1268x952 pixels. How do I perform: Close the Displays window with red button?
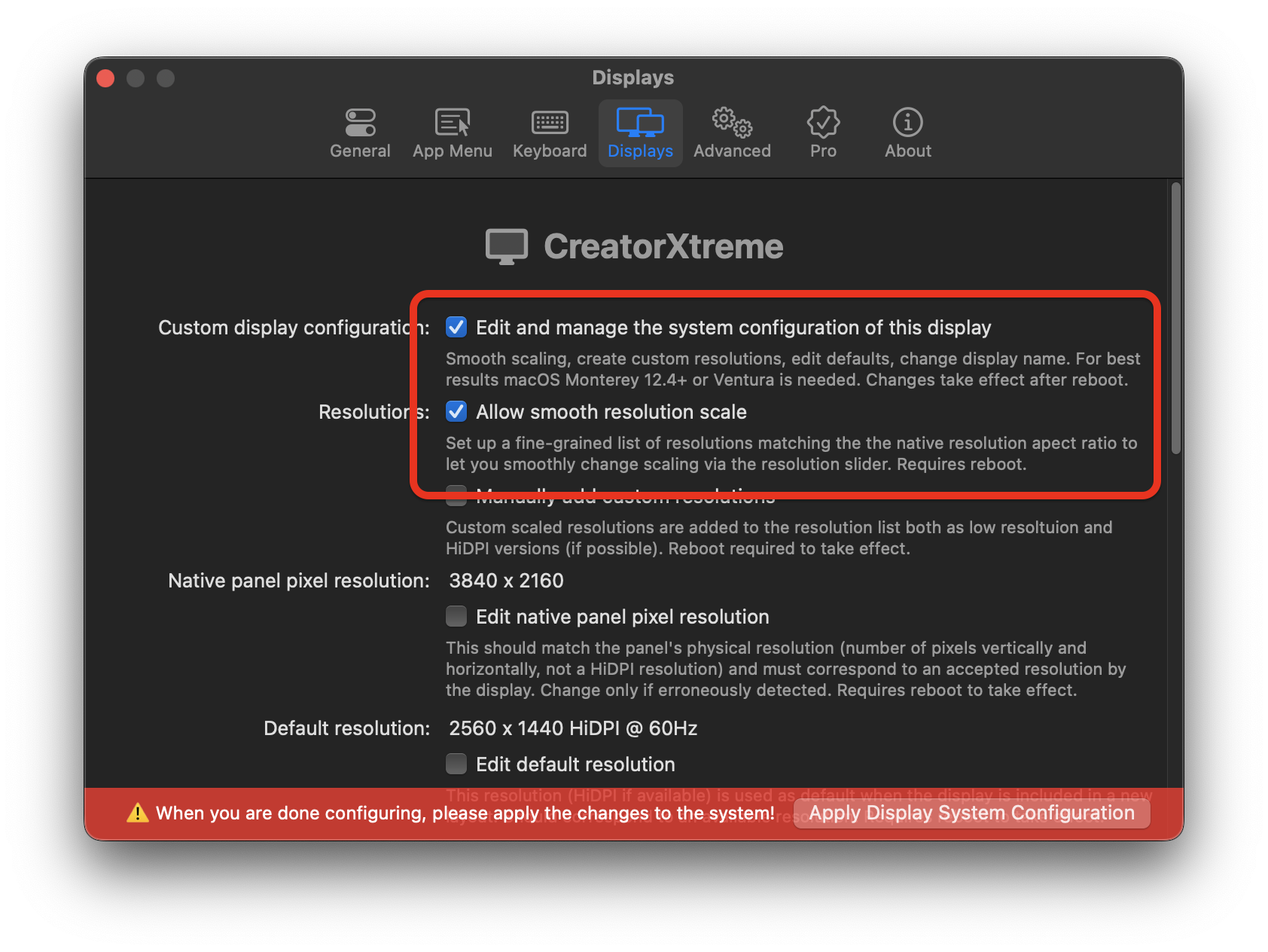[x=105, y=78]
